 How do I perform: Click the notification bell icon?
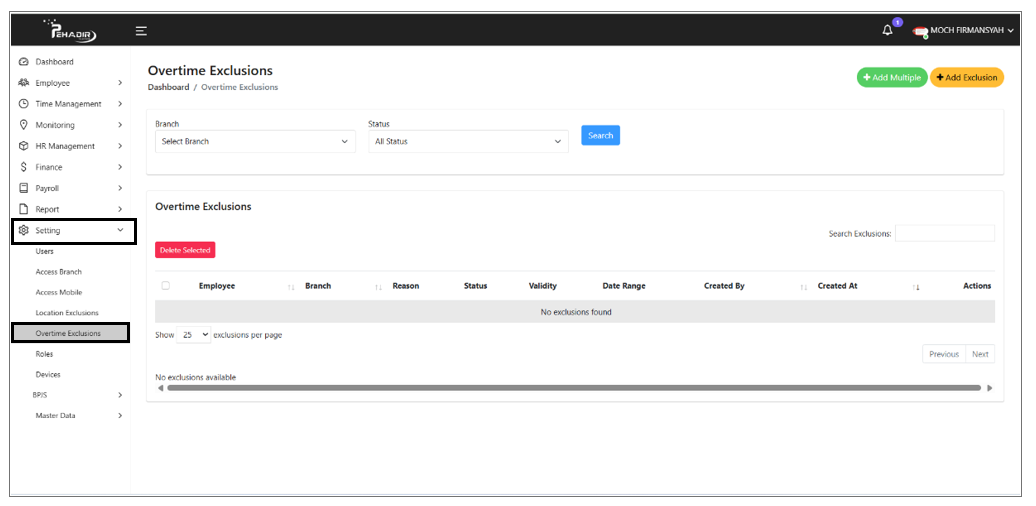coord(887,31)
